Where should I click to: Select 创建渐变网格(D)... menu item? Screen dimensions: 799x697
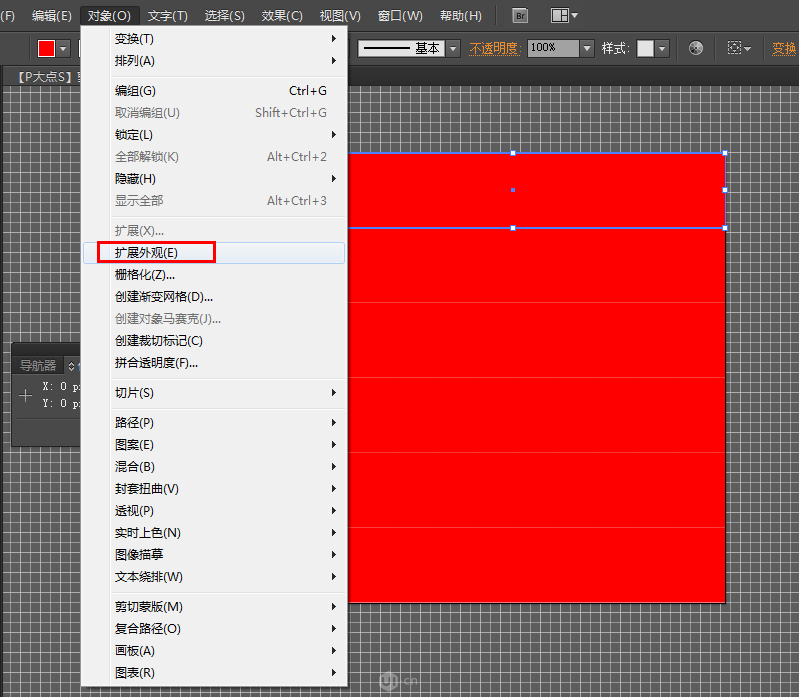click(x=164, y=297)
